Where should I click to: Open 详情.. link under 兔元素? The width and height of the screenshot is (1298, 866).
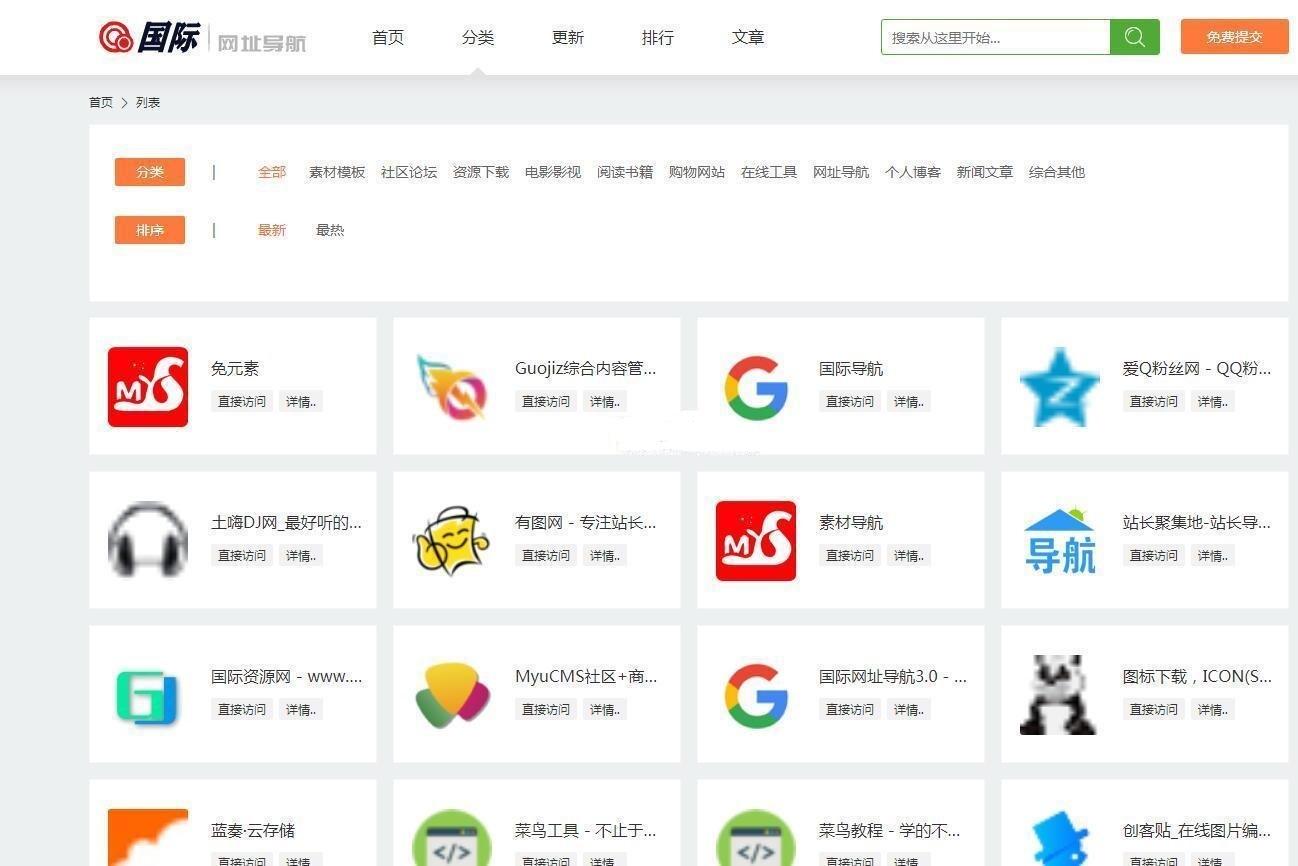[301, 401]
